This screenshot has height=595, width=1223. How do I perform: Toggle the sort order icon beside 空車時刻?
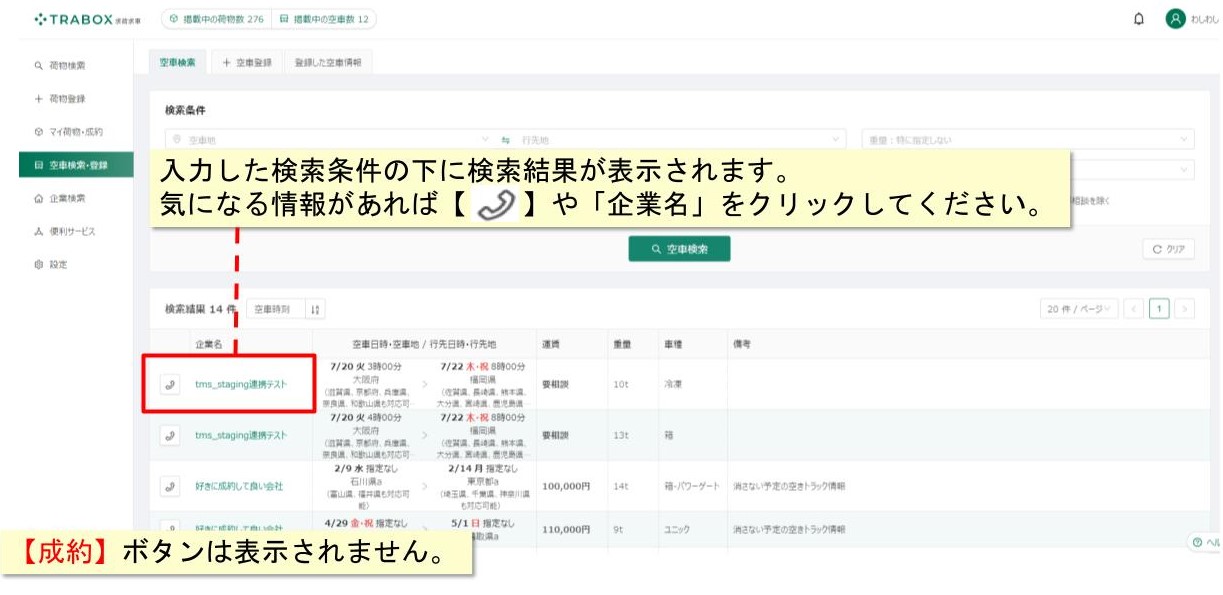315,310
